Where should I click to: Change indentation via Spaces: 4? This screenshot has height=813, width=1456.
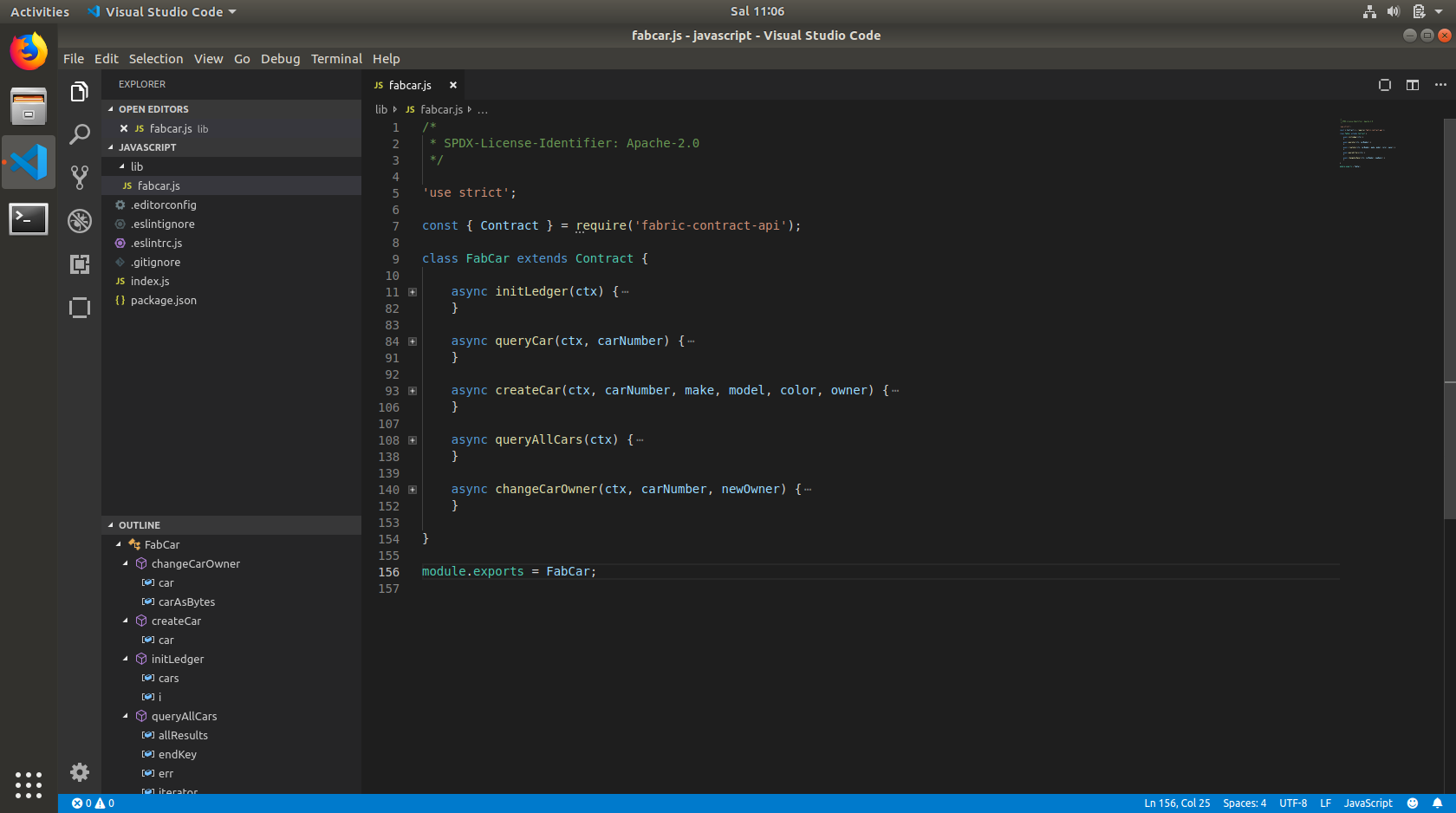point(1245,803)
